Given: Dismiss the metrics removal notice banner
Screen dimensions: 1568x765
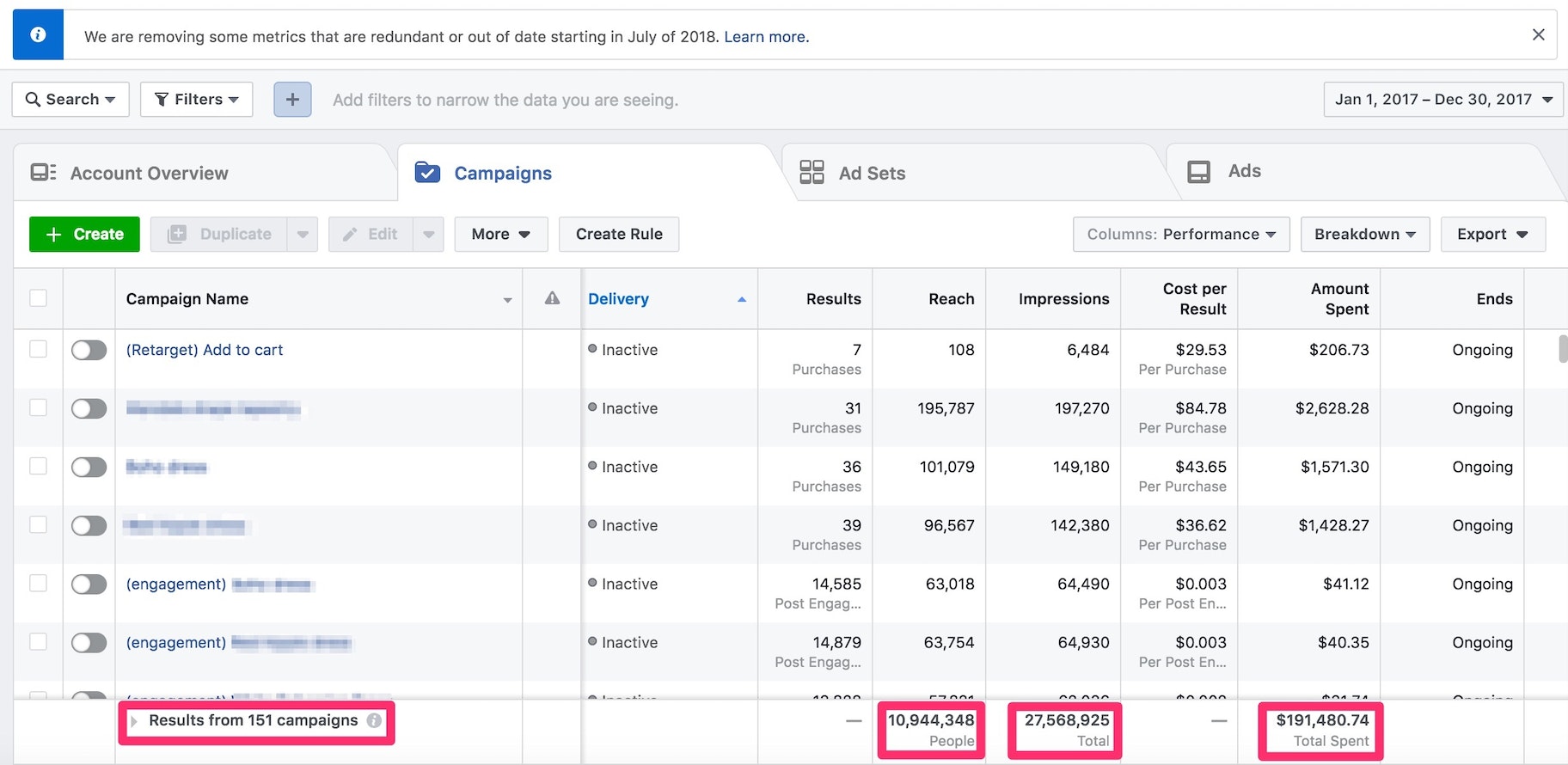Looking at the screenshot, I should click(x=1538, y=35).
